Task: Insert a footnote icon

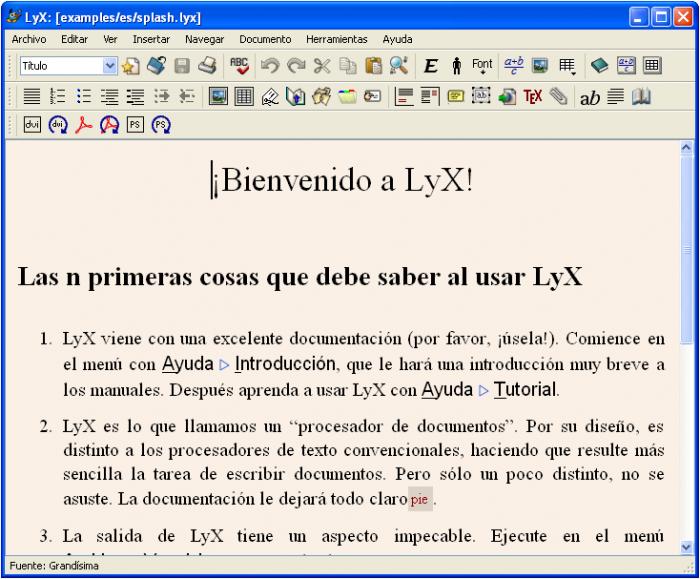Action: 404,96
